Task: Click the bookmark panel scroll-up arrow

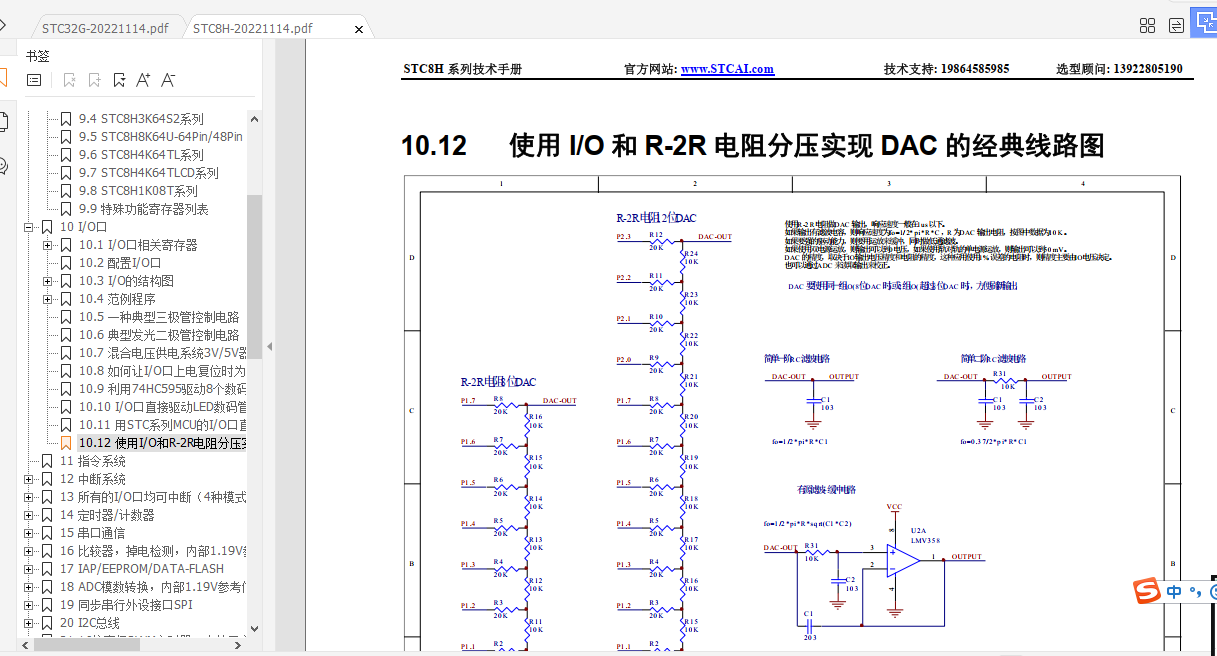Action: [255, 118]
